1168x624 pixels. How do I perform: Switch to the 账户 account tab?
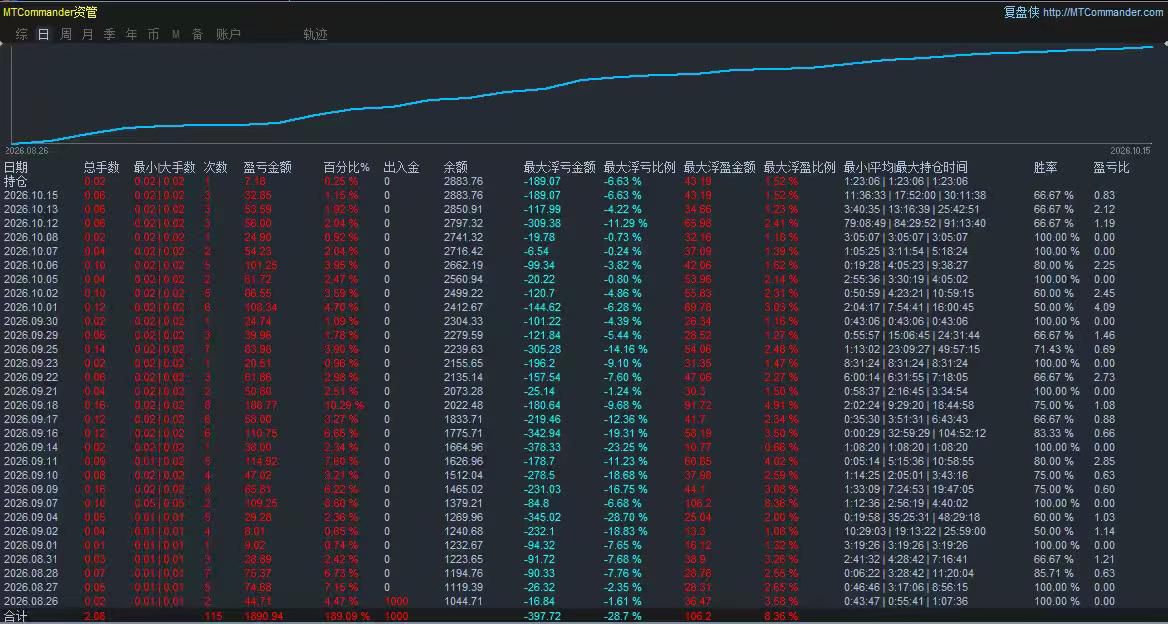click(x=228, y=34)
